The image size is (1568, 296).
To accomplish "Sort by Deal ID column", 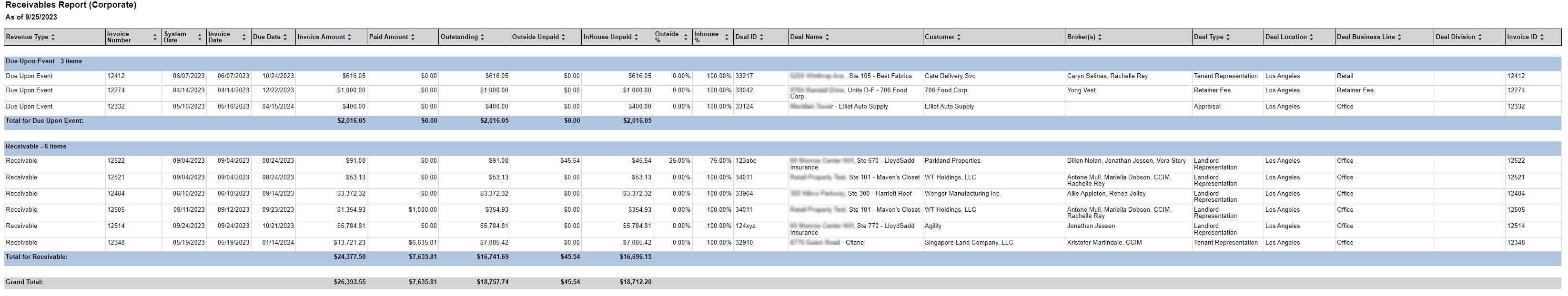I will tap(761, 37).
